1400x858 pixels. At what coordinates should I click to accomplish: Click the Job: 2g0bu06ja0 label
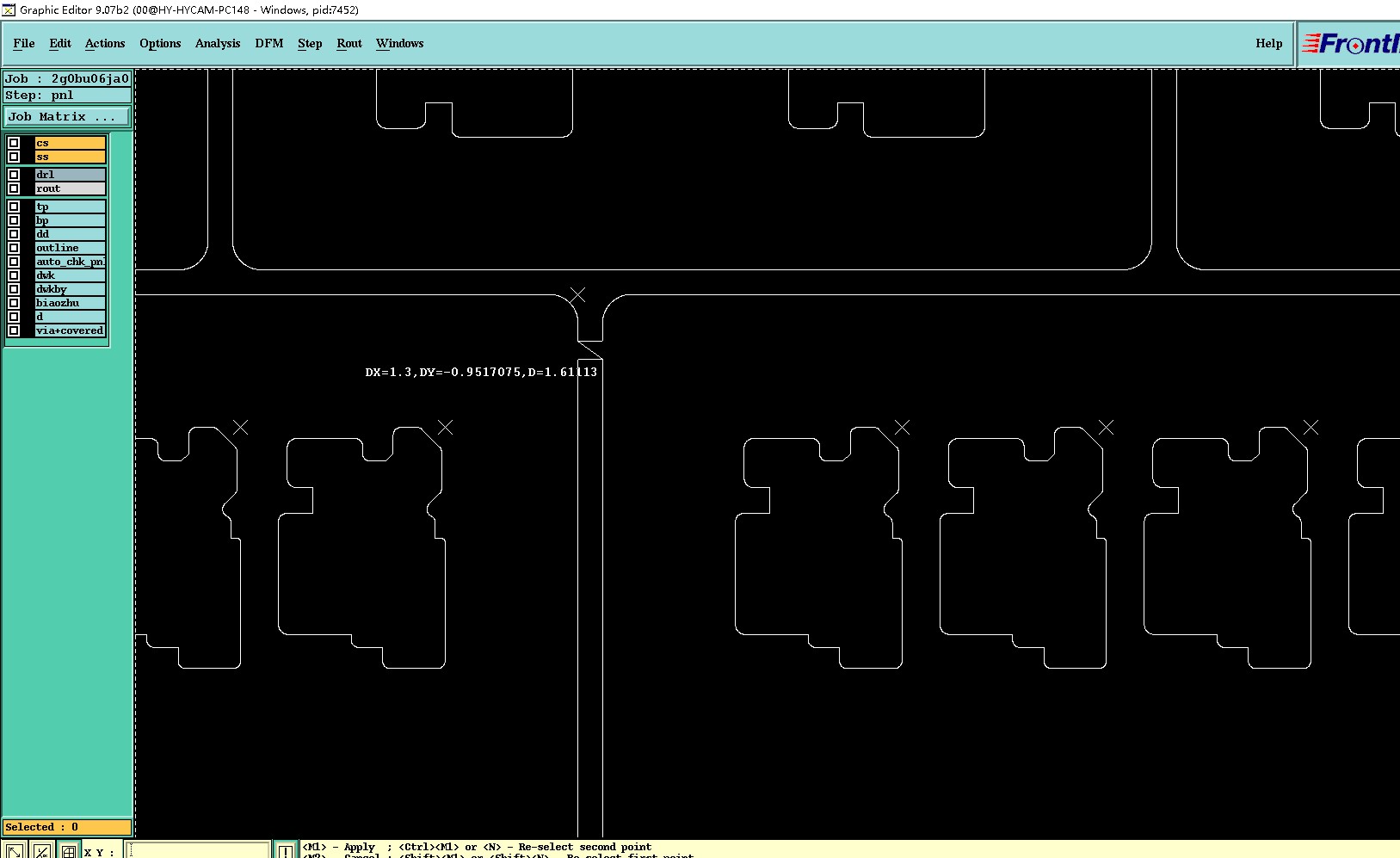click(x=68, y=78)
